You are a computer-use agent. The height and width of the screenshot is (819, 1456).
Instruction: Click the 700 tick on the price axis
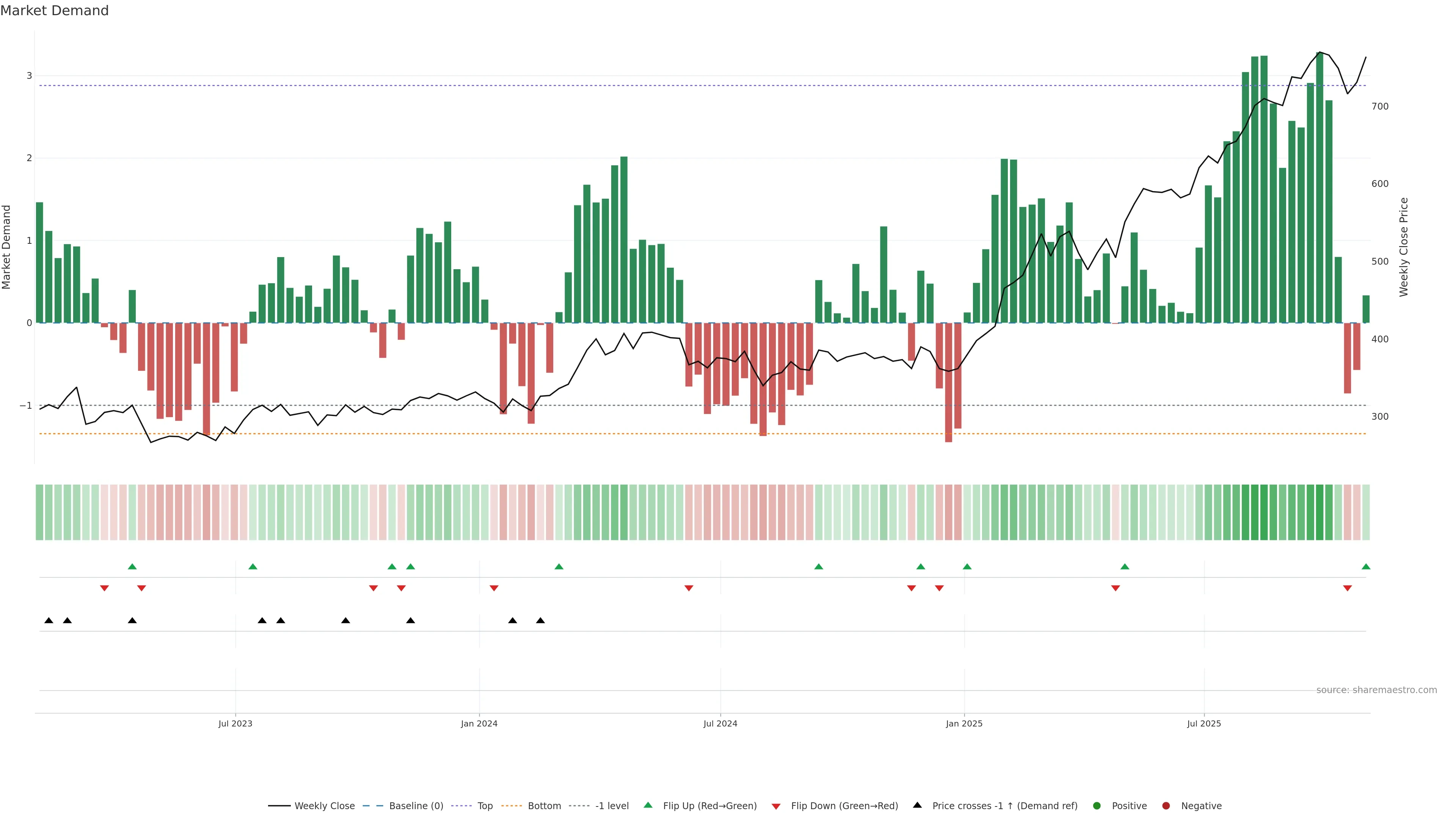1380,106
